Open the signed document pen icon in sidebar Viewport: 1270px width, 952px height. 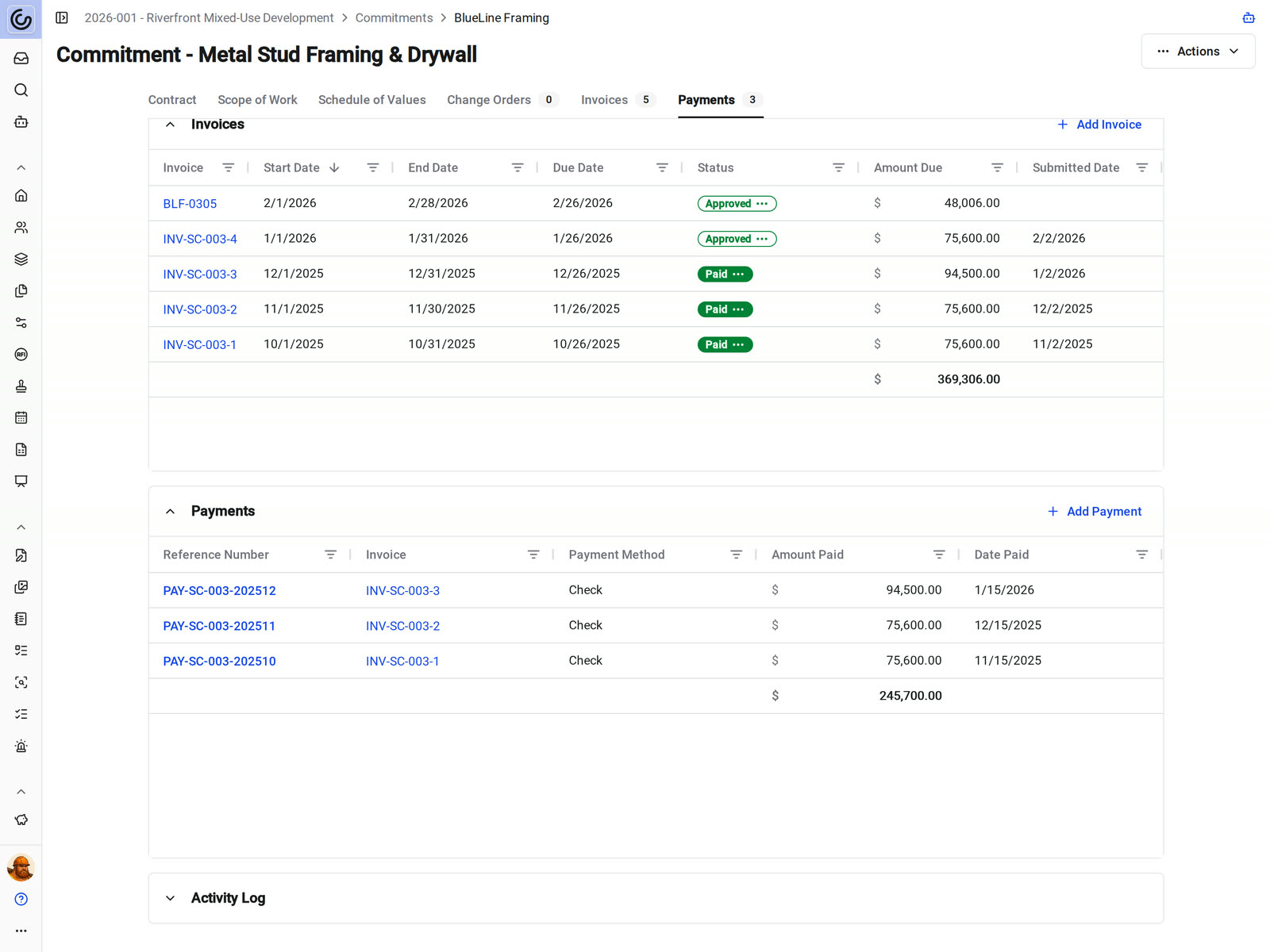click(21, 555)
